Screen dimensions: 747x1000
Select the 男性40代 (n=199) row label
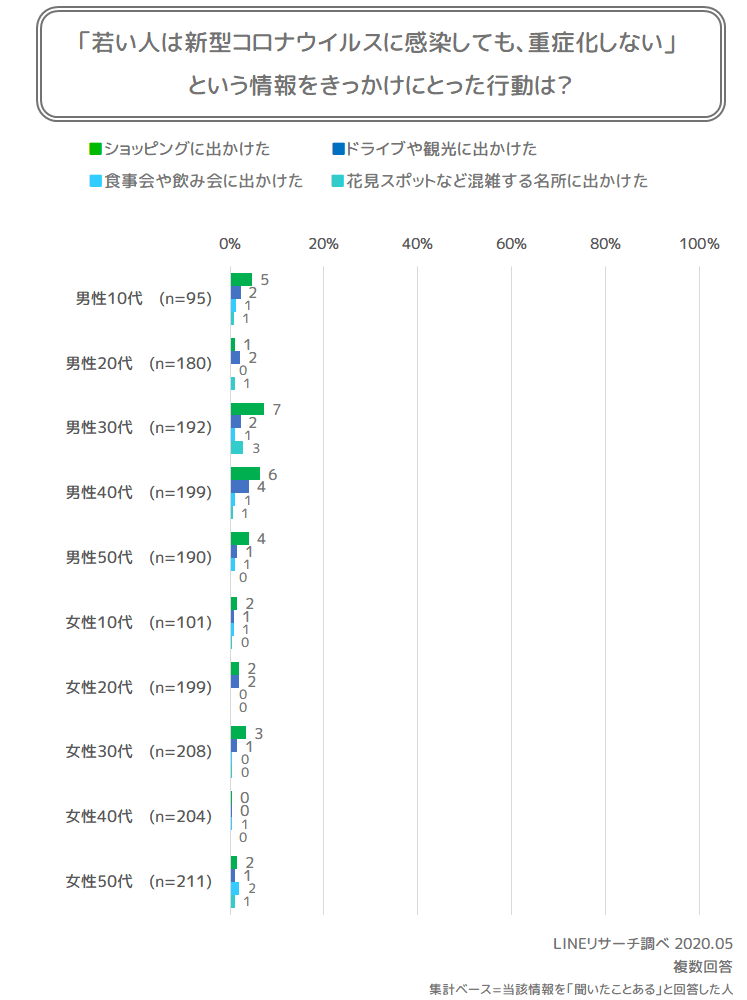(x=138, y=492)
